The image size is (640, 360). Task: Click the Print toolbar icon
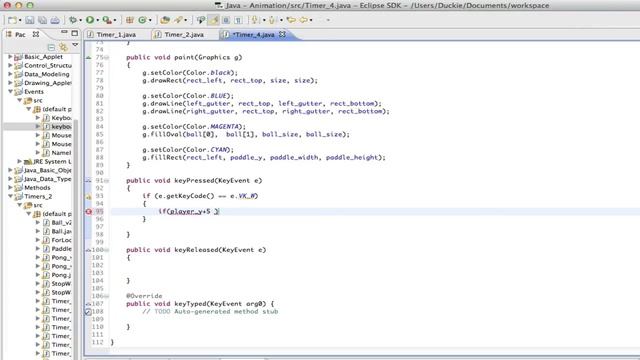pyautogui.click(x=55, y=20)
